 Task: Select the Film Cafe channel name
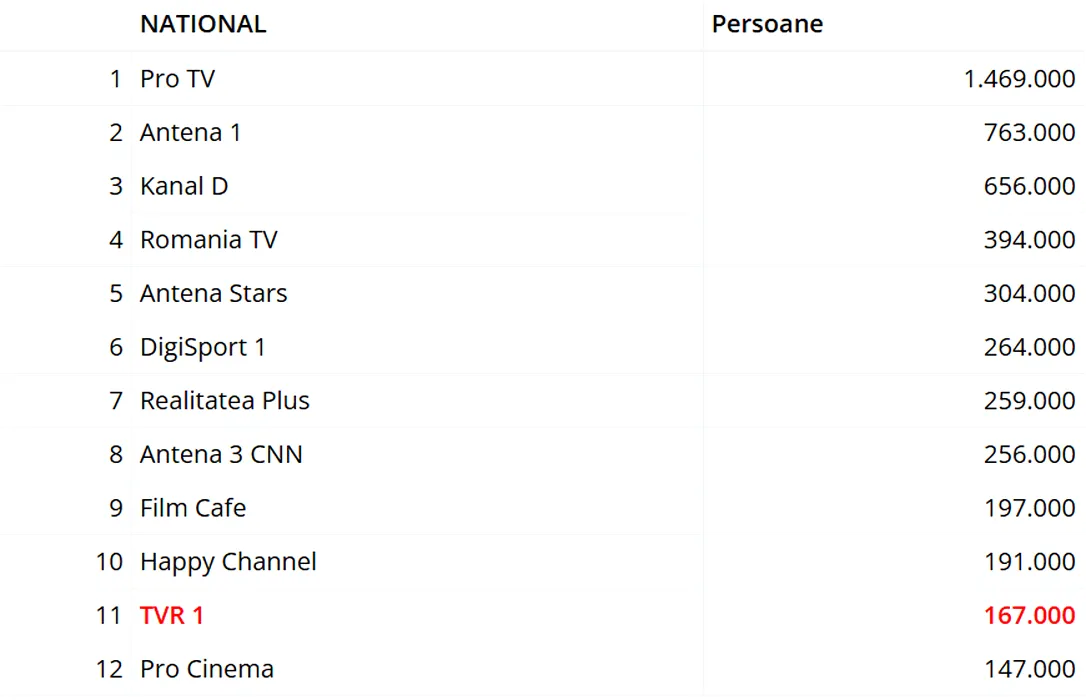(192, 508)
